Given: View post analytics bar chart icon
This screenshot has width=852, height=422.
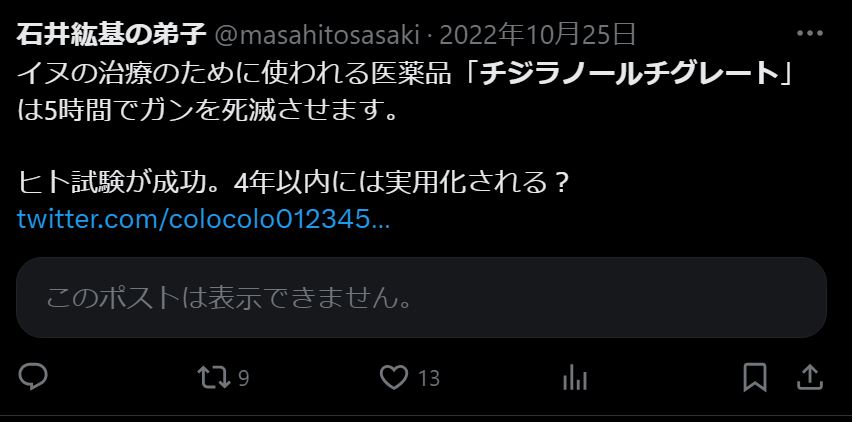Looking at the screenshot, I should (575, 377).
